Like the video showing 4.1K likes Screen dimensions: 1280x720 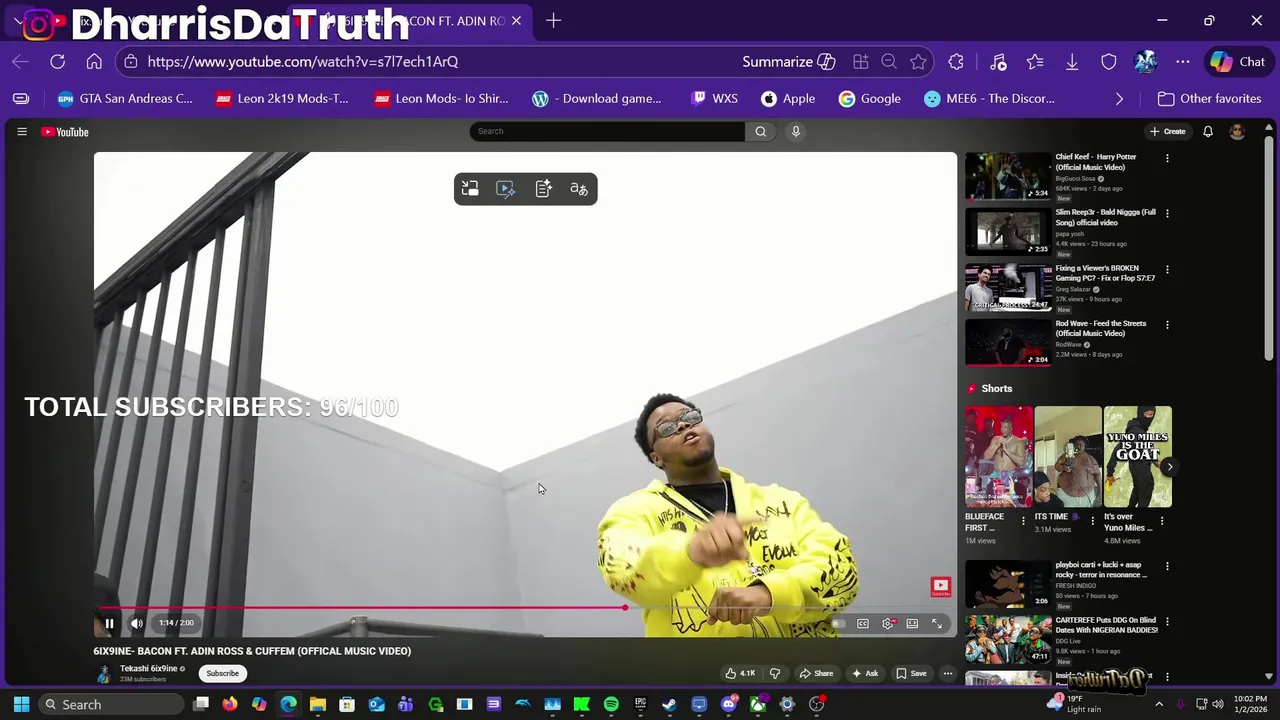[x=740, y=673]
